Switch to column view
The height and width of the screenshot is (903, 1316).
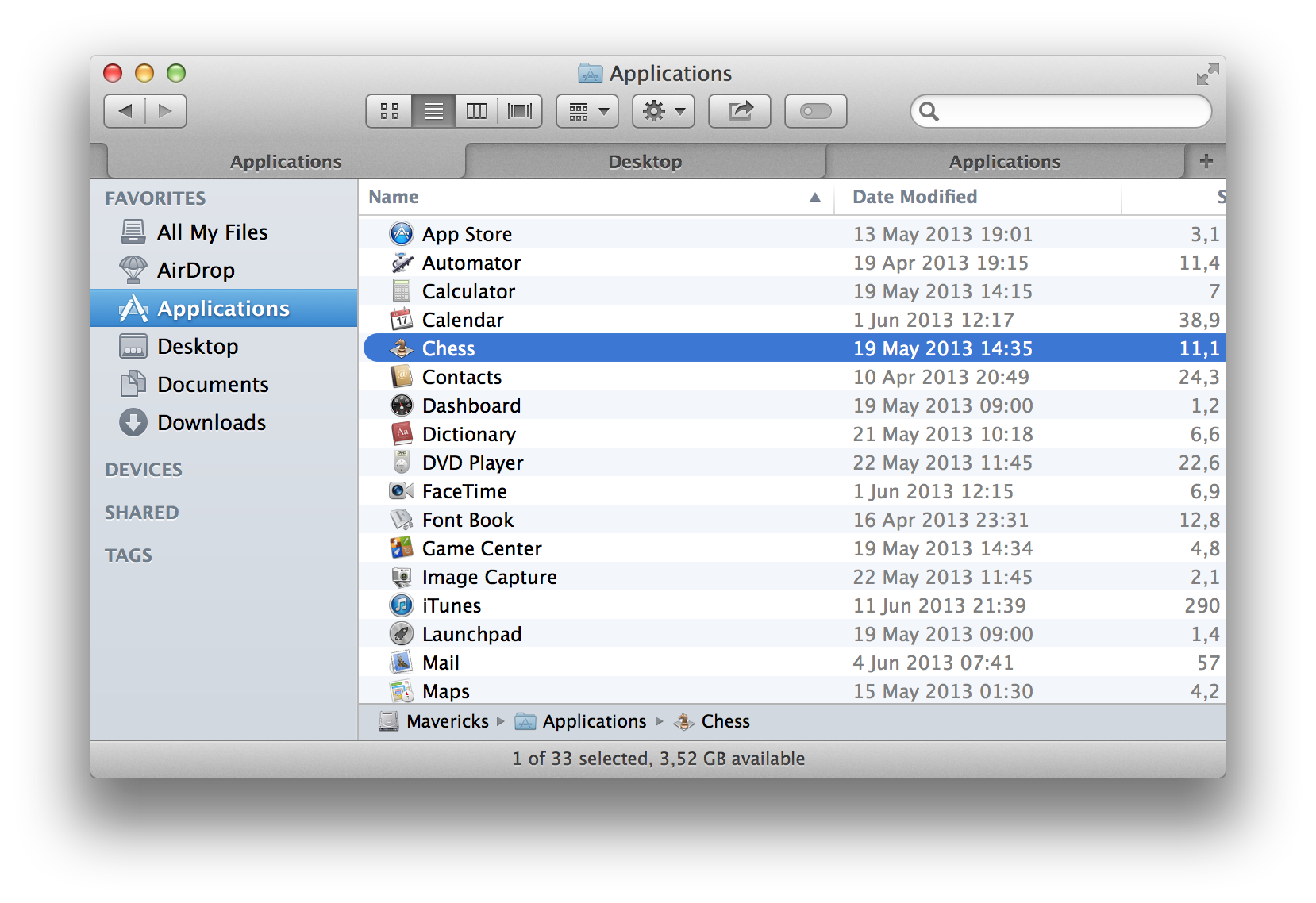click(476, 111)
